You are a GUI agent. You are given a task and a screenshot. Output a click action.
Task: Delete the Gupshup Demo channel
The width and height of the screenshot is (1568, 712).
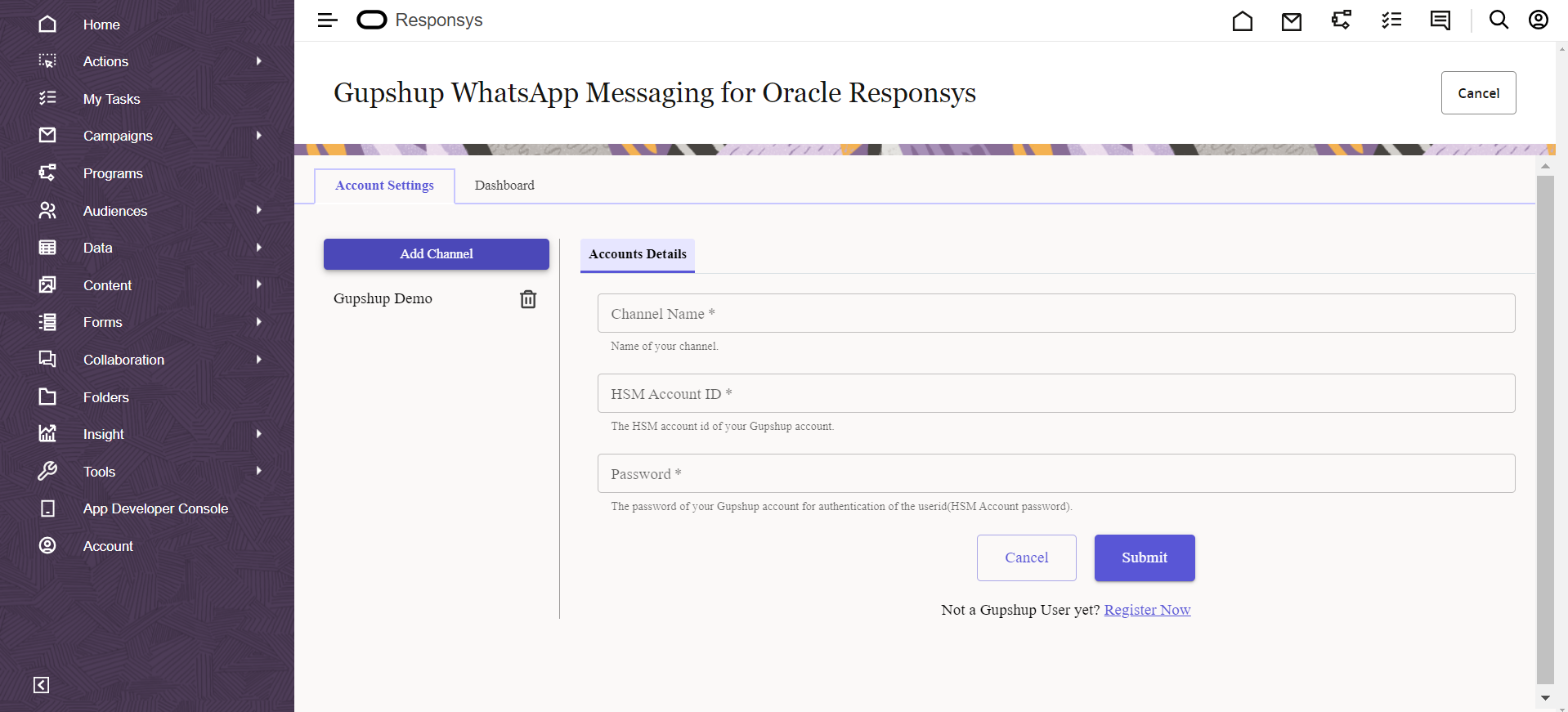[x=528, y=299]
